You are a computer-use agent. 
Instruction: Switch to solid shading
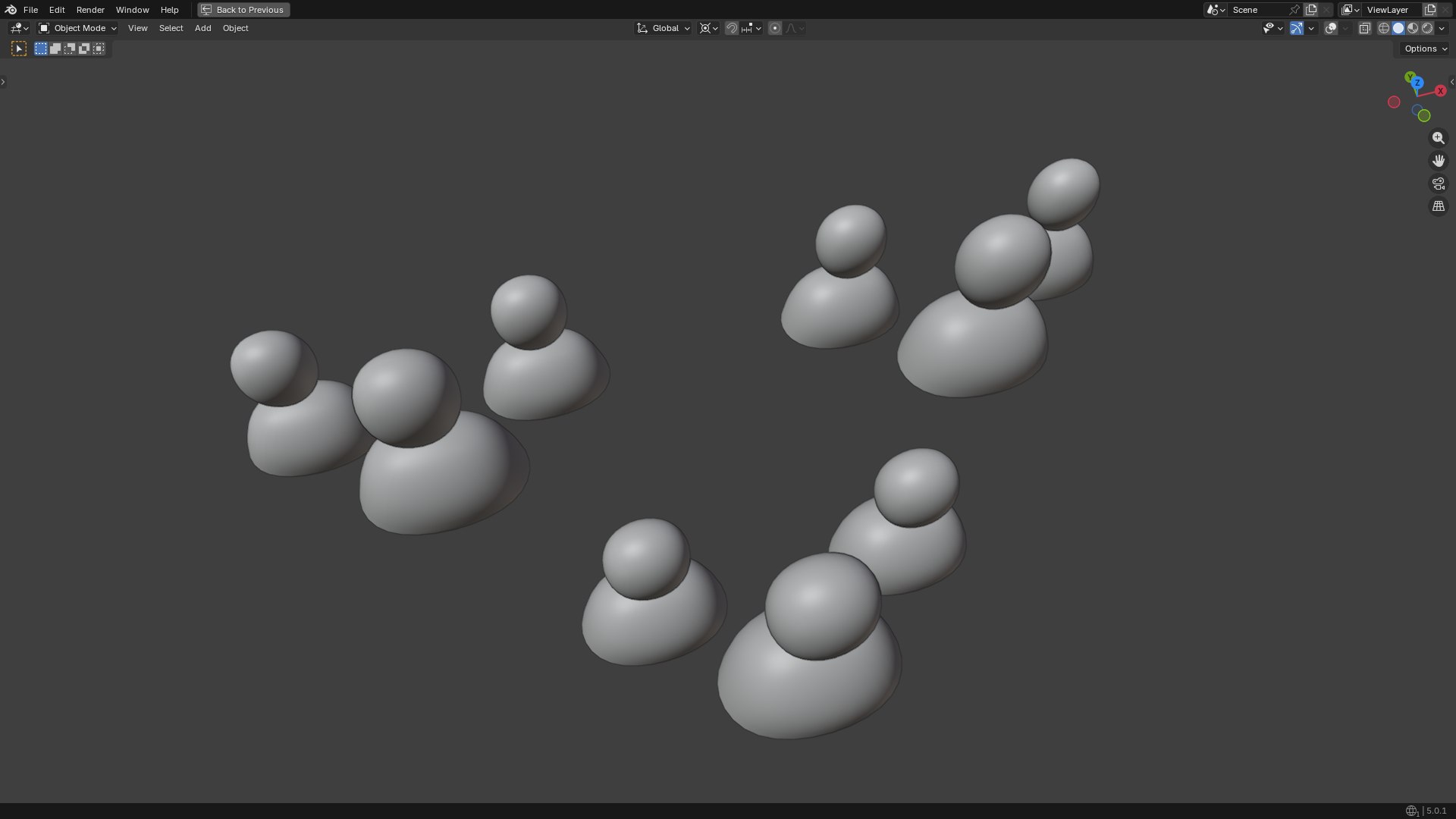click(x=1398, y=28)
